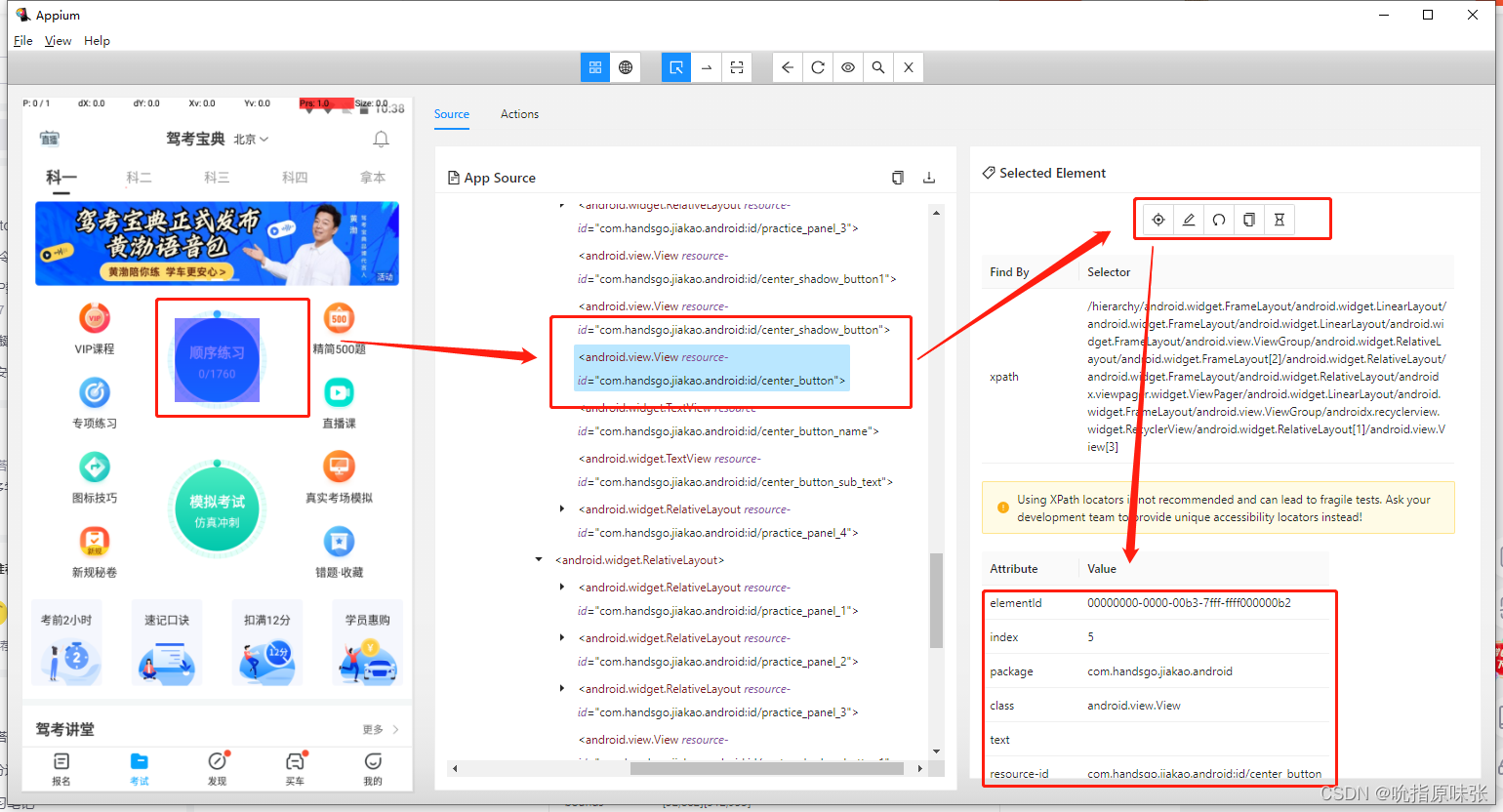The image size is (1503, 812).
Task: Tap 更多 link beside 驾考讲堂
Action: tap(381, 729)
